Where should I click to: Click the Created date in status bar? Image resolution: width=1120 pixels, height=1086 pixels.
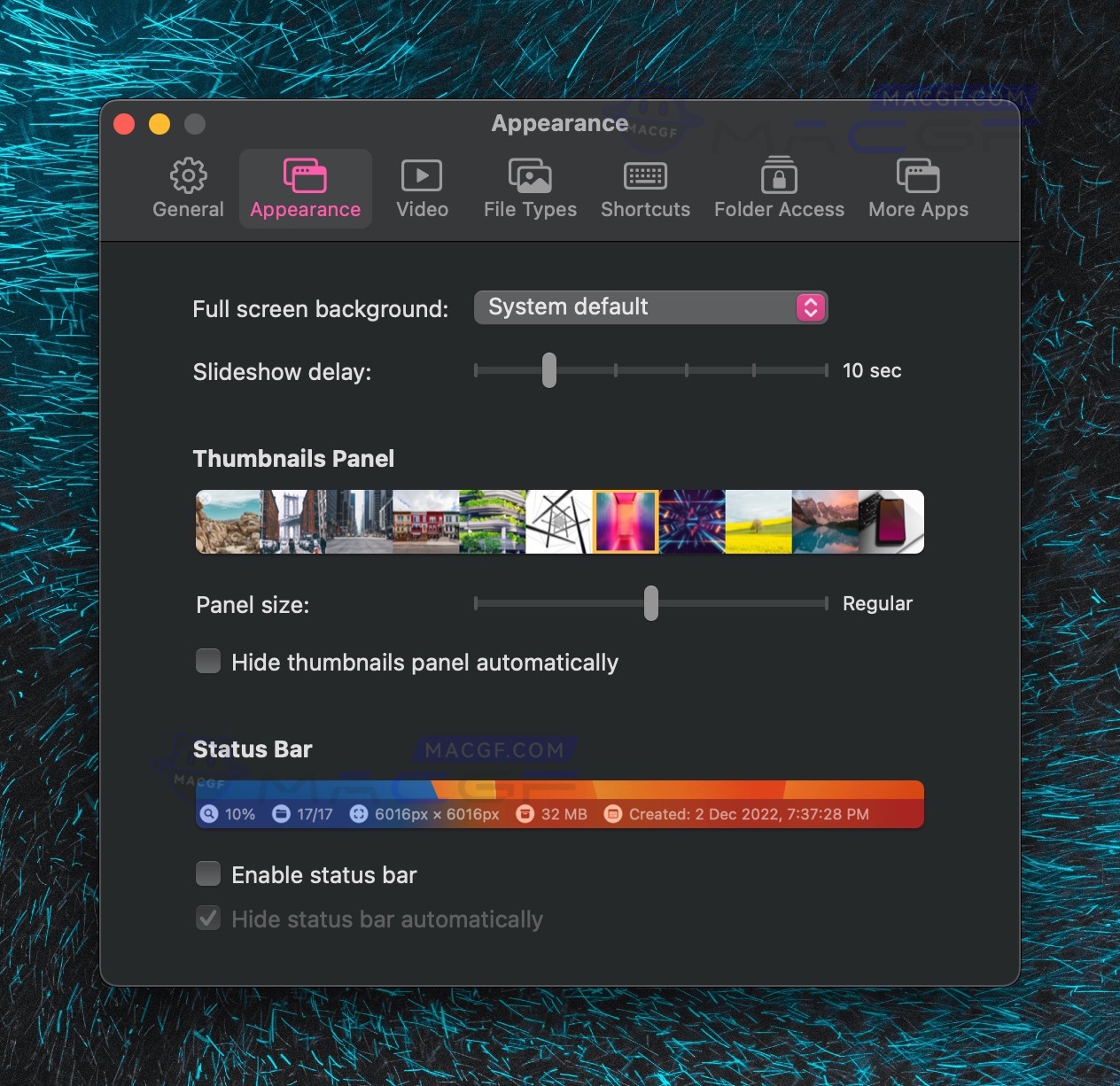tap(613, 813)
